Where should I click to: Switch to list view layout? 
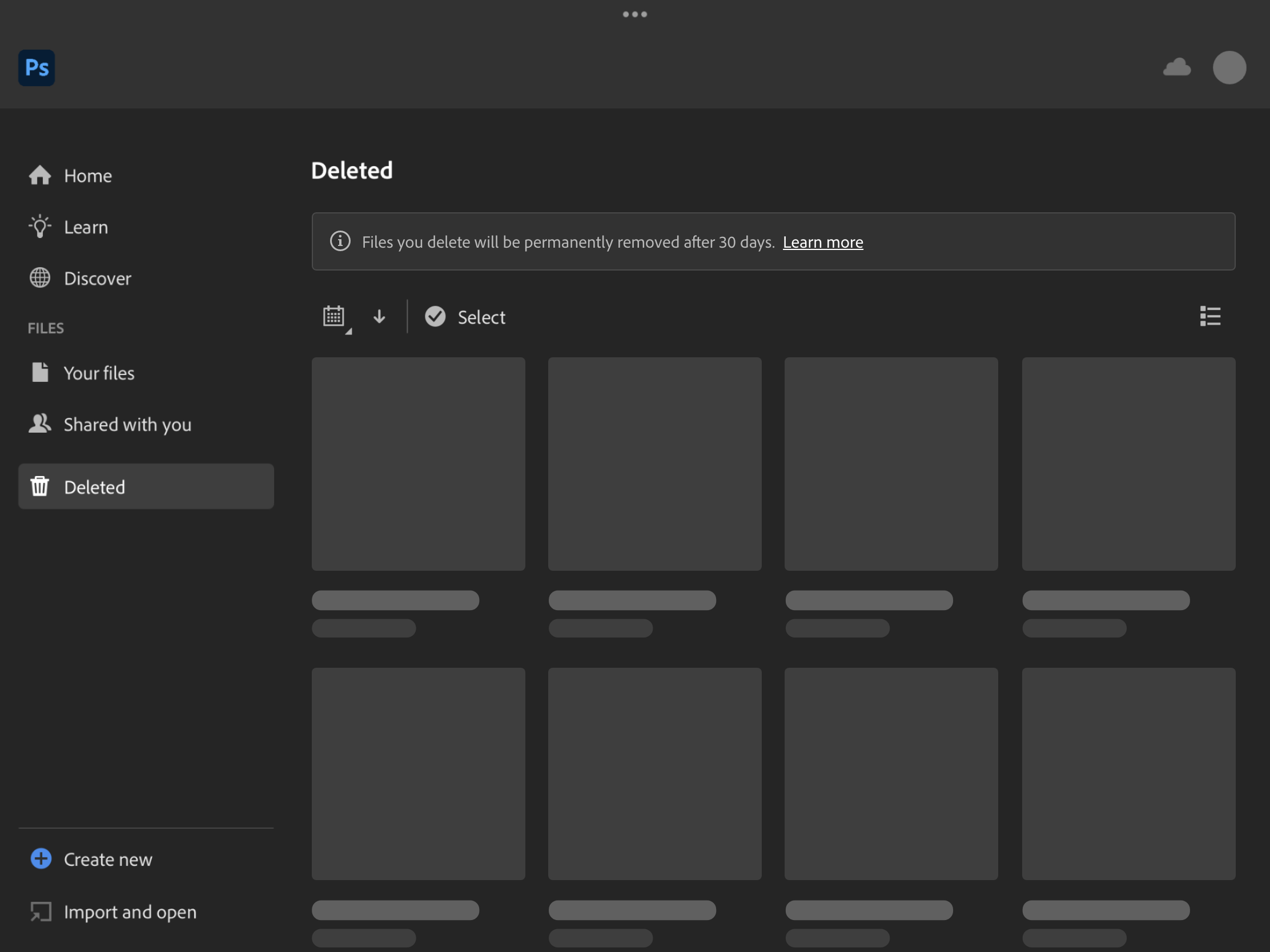click(x=1209, y=316)
